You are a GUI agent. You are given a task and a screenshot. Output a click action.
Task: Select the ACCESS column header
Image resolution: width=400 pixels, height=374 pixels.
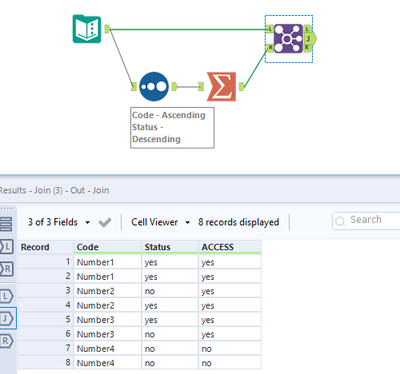pos(230,247)
